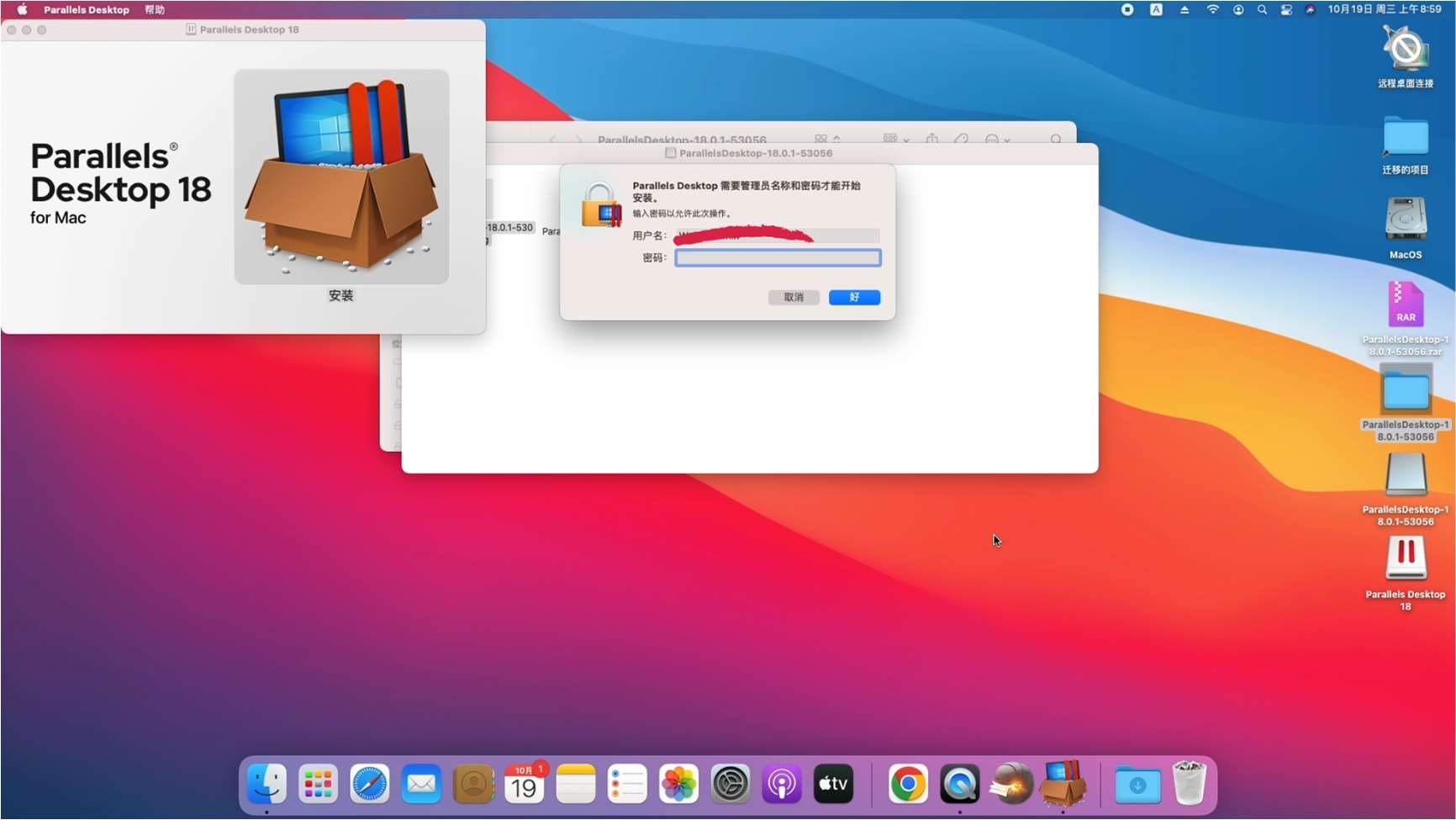Screen dimensions: 1456x820
Task: Open the more actions dropdown in the Finder toolbar
Action: click(997, 139)
